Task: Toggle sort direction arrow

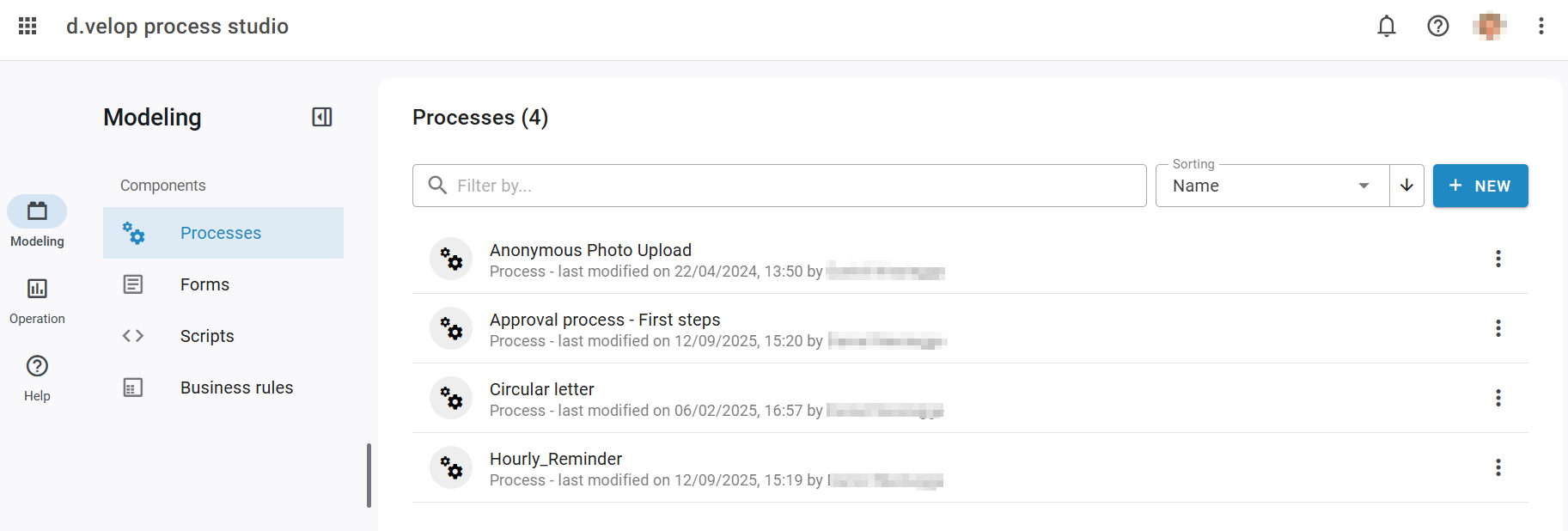Action: click(1406, 186)
